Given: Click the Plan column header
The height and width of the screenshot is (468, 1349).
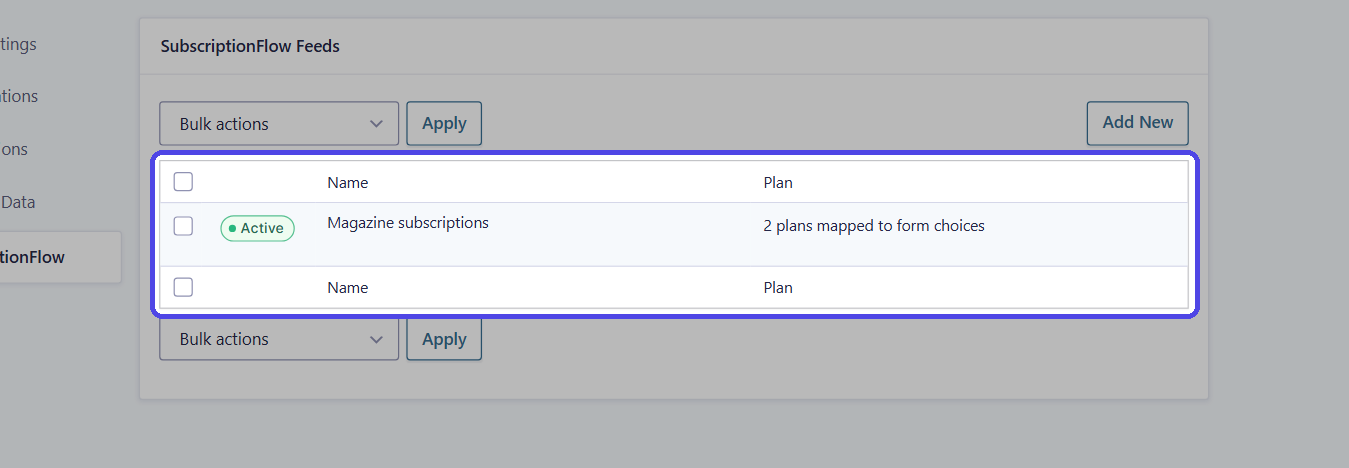Looking at the screenshot, I should [x=778, y=183].
